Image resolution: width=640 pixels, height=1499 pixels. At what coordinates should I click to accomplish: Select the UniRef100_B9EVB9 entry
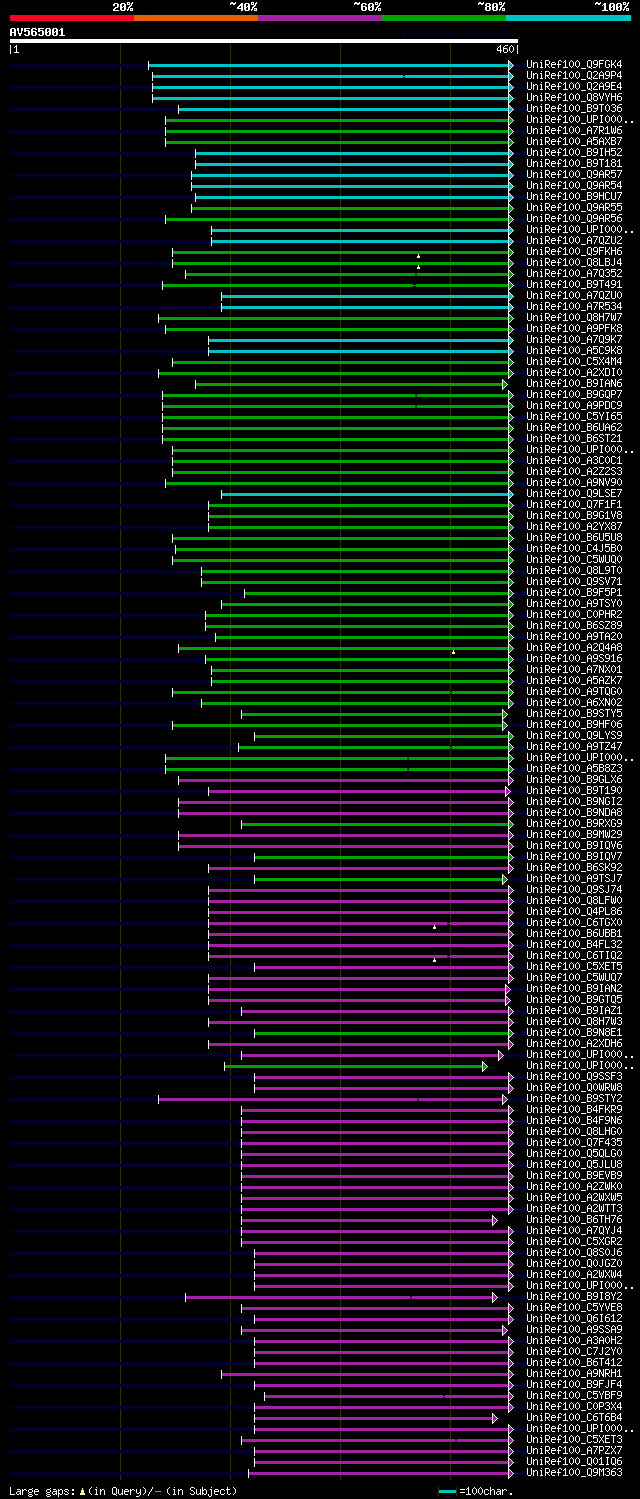[x=574, y=1176]
